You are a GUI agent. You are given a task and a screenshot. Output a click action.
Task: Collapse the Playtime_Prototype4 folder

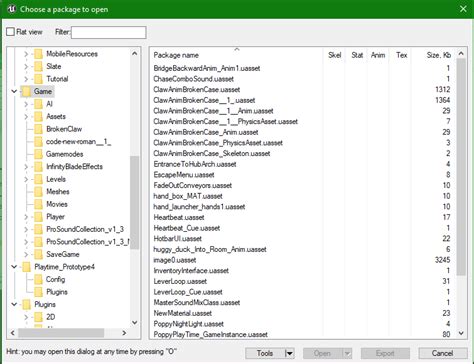pos(14,267)
